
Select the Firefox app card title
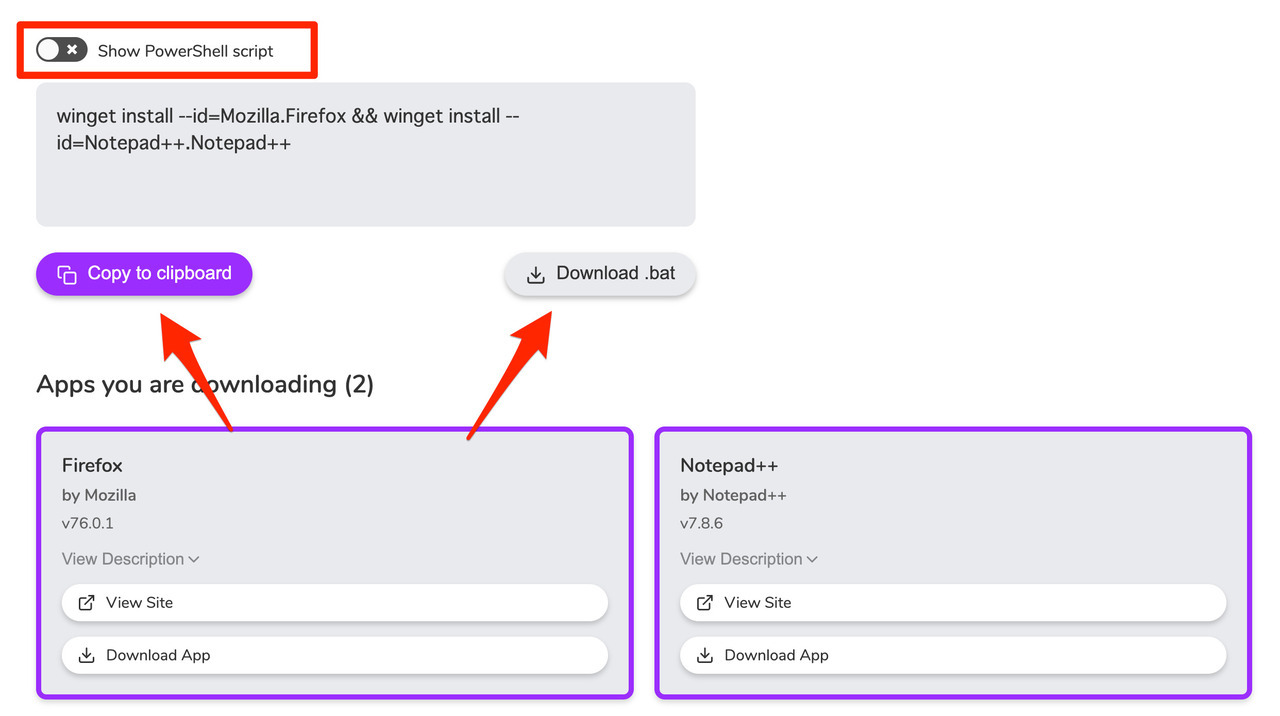pyautogui.click(x=92, y=465)
